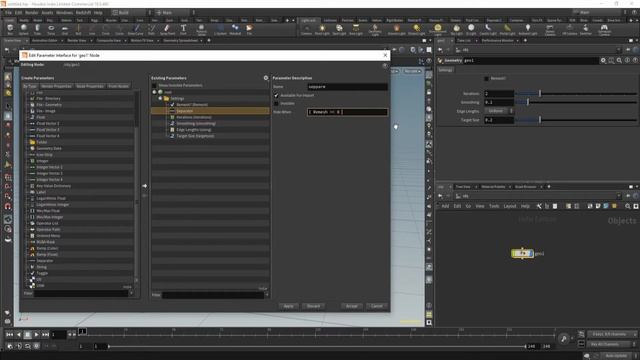Screen dimensions: 640x360
Task: Switch to Geometry Spreadsheet tab
Action: [x=180, y=41]
